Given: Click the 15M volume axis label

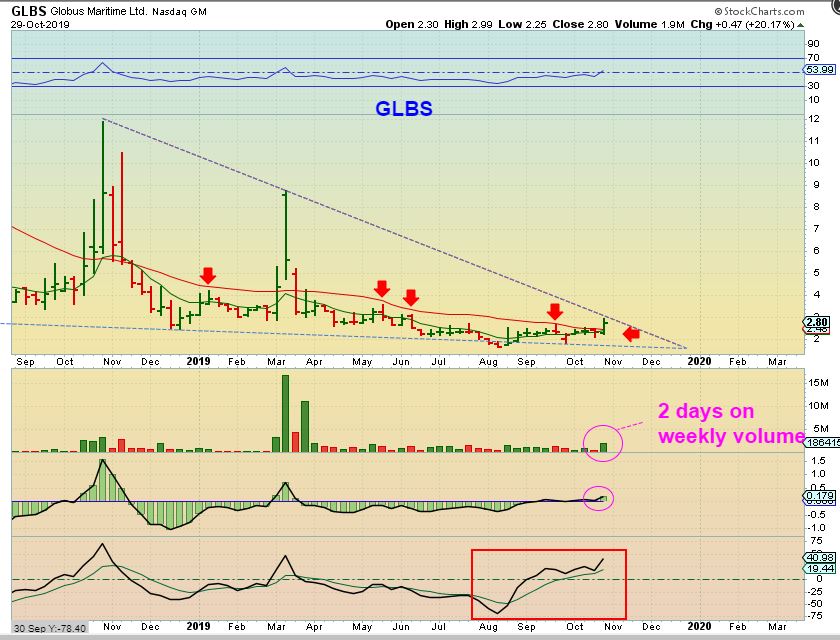Looking at the screenshot, I should [818, 383].
